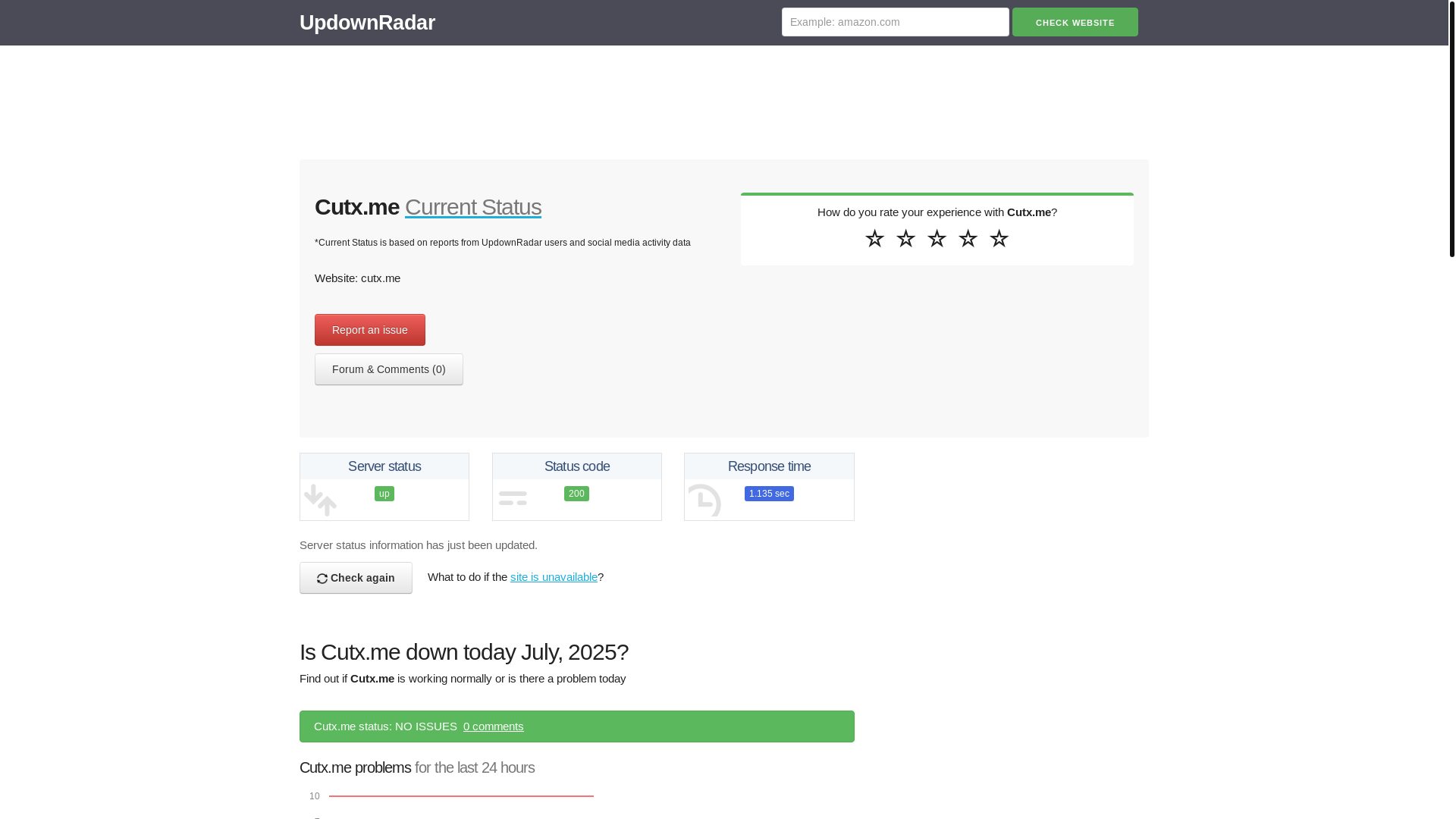Image resolution: width=1456 pixels, height=819 pixels.
Task: Open the 'site is unavailable' link
Action: 554,577
